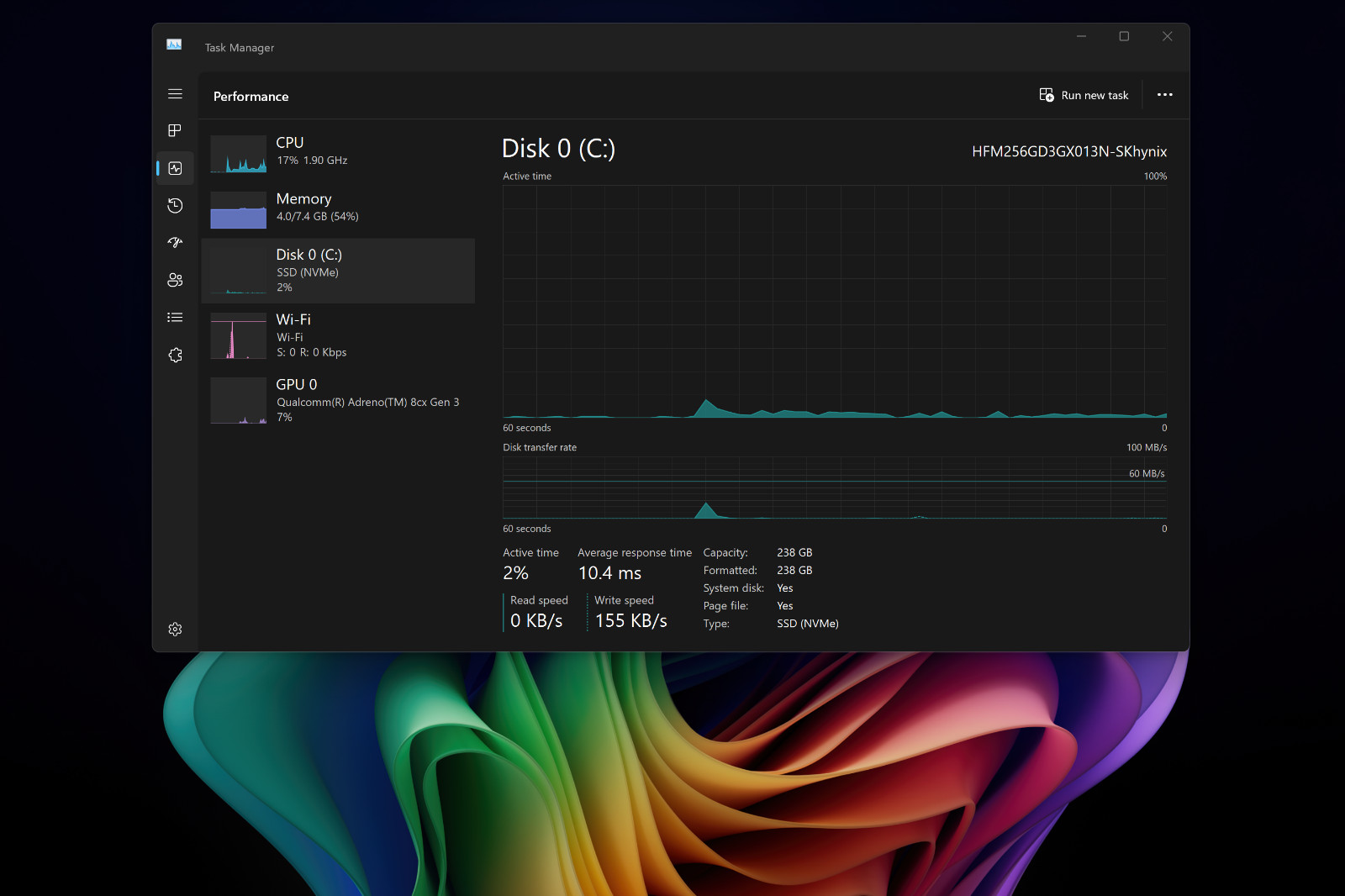Screen dimensions: 1345x896
Task: Open the hamburger navigation menu
Action: (175, 94)
